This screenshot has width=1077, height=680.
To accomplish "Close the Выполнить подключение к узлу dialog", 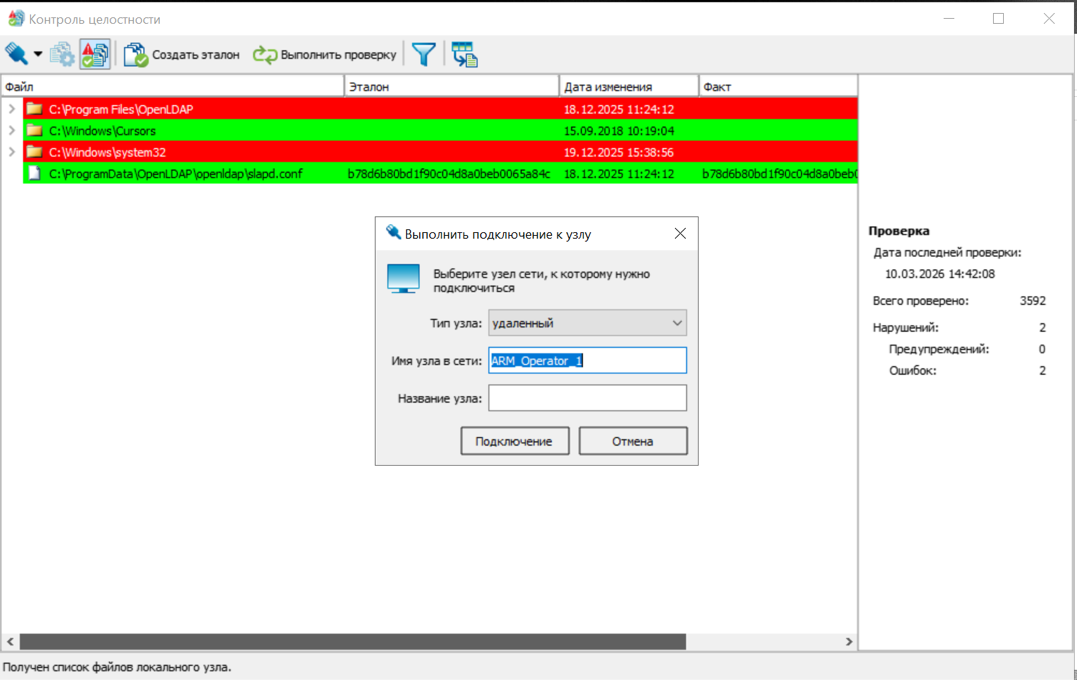I will coord(680,234).
